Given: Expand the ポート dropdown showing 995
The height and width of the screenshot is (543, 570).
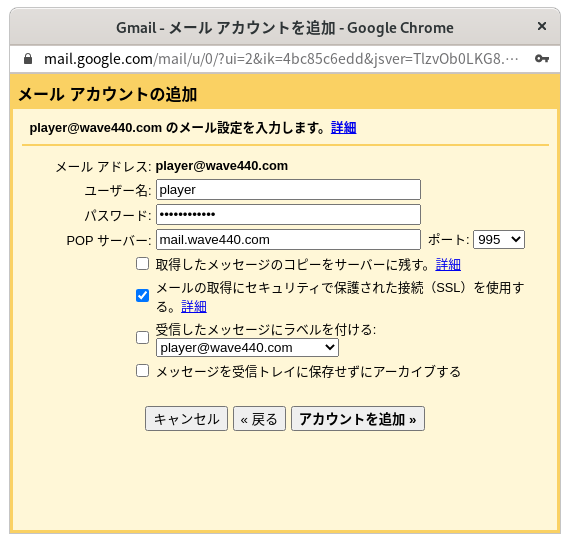Looking at the screenshot, I should point(499,240).
